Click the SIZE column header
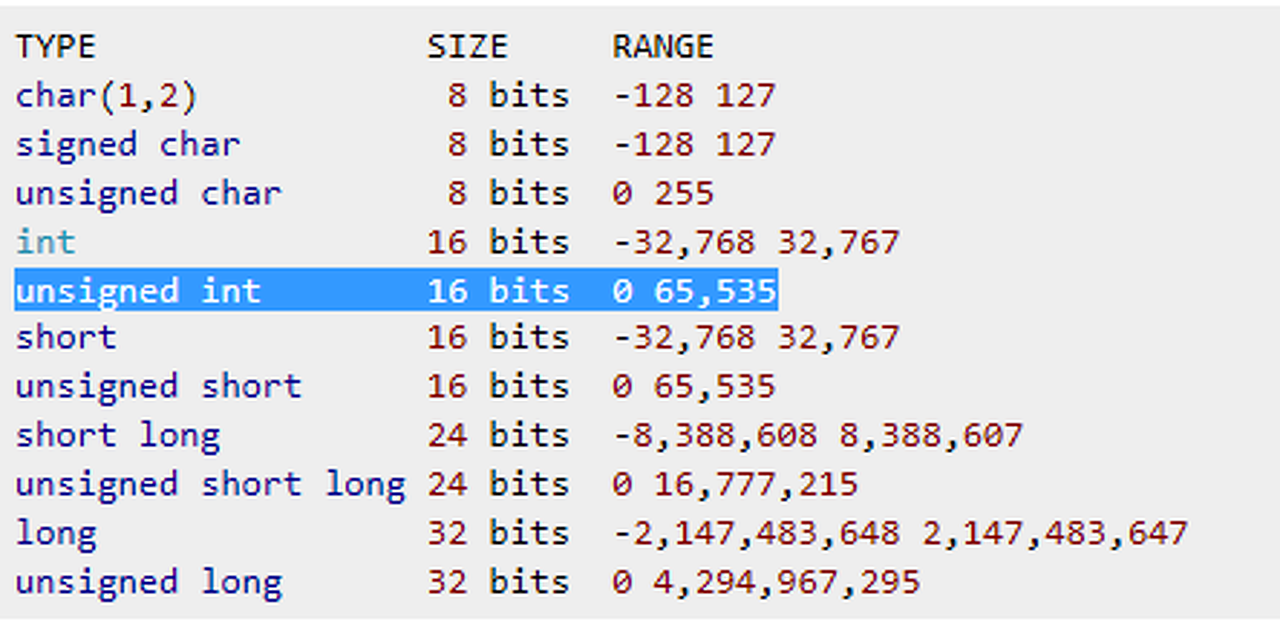The width and height of the screenshot is (1280, 622). coord(467,47)
